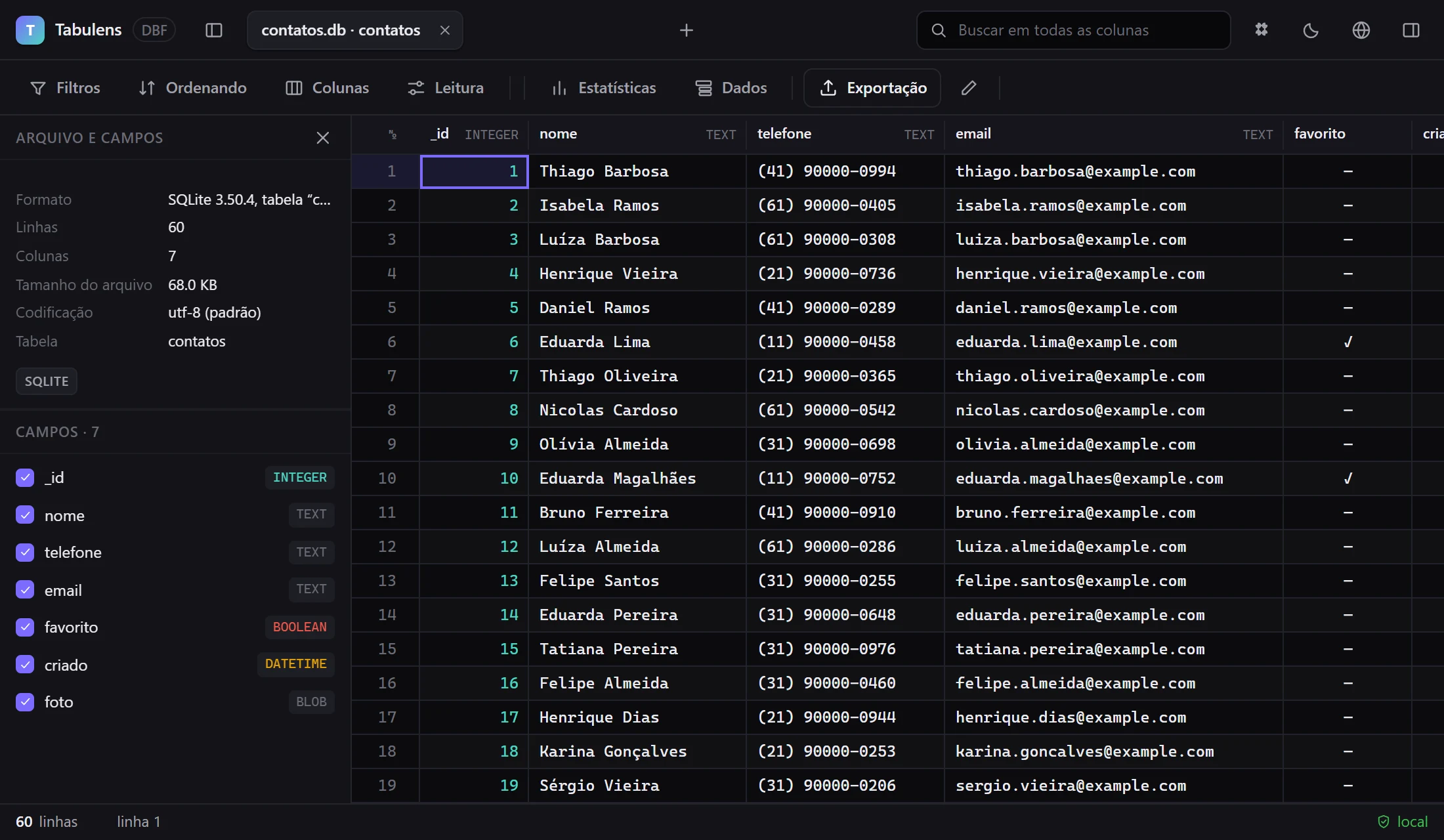The width and height of the screenshot is (1444, 840).
Task: Uncheck the favorito field checkbox
Action: 25,627
